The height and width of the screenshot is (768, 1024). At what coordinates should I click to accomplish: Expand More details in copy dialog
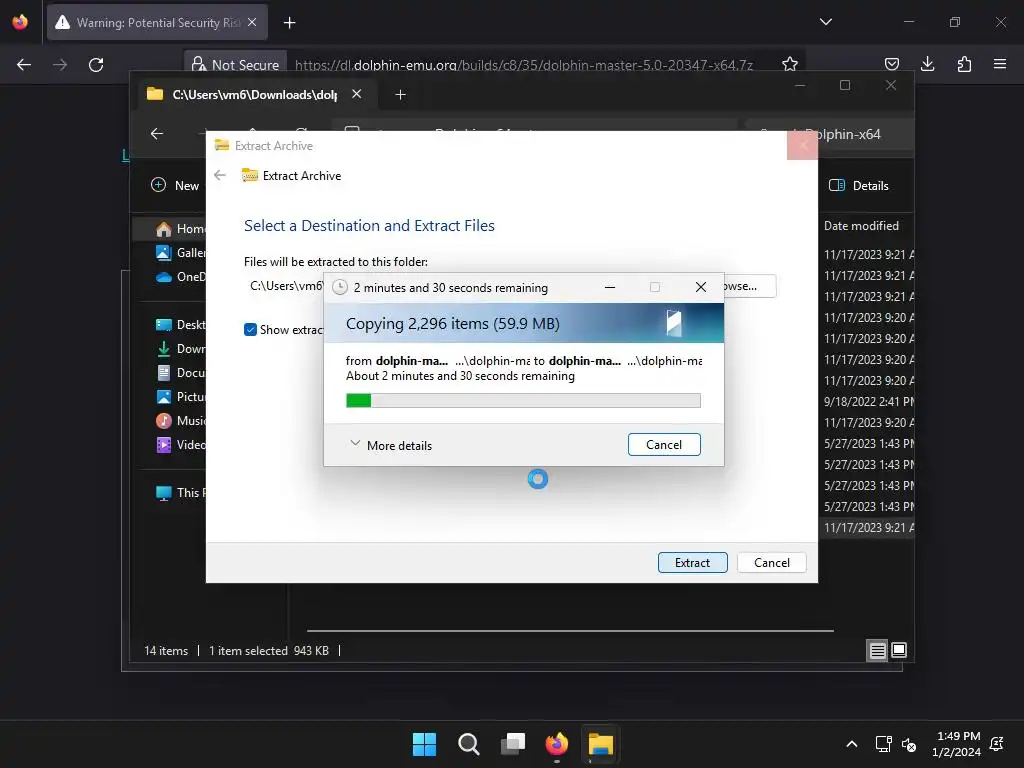click(391, 445)
